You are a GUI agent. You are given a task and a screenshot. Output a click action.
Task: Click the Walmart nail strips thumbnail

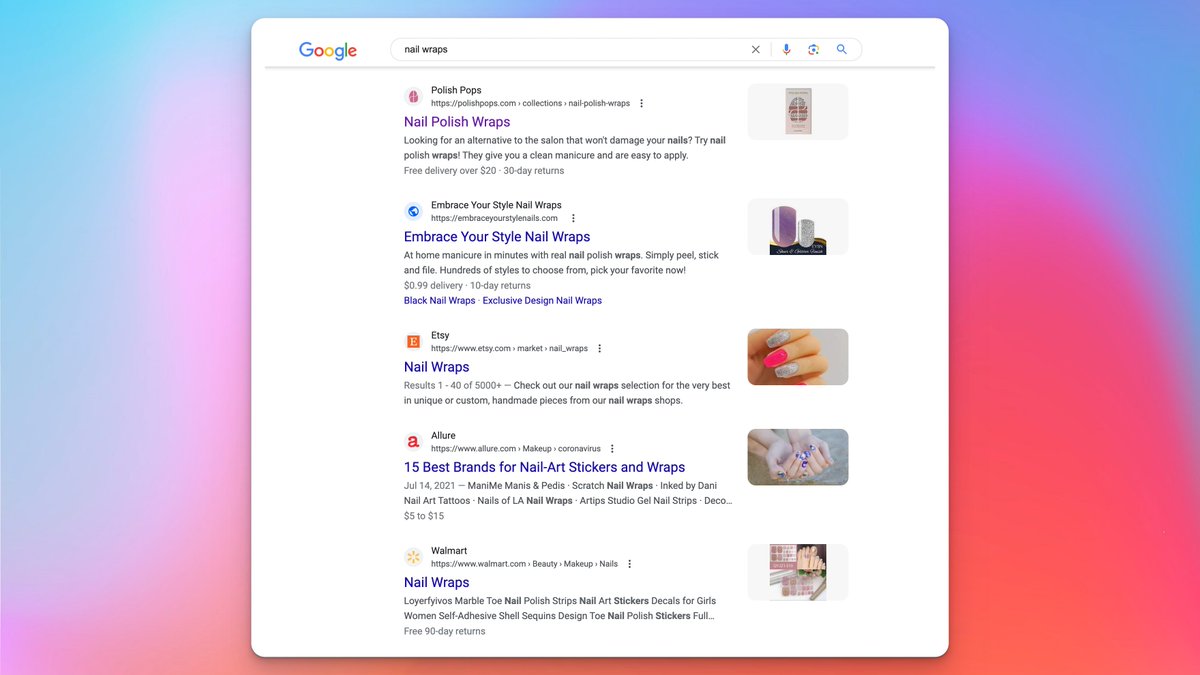point(798,572)
